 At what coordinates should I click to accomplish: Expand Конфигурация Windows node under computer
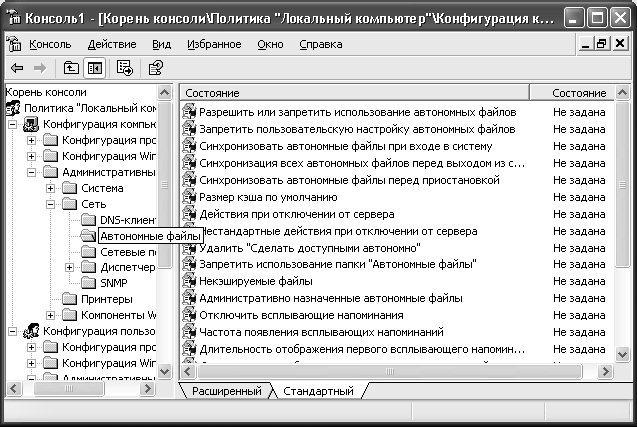coord(32,156)
